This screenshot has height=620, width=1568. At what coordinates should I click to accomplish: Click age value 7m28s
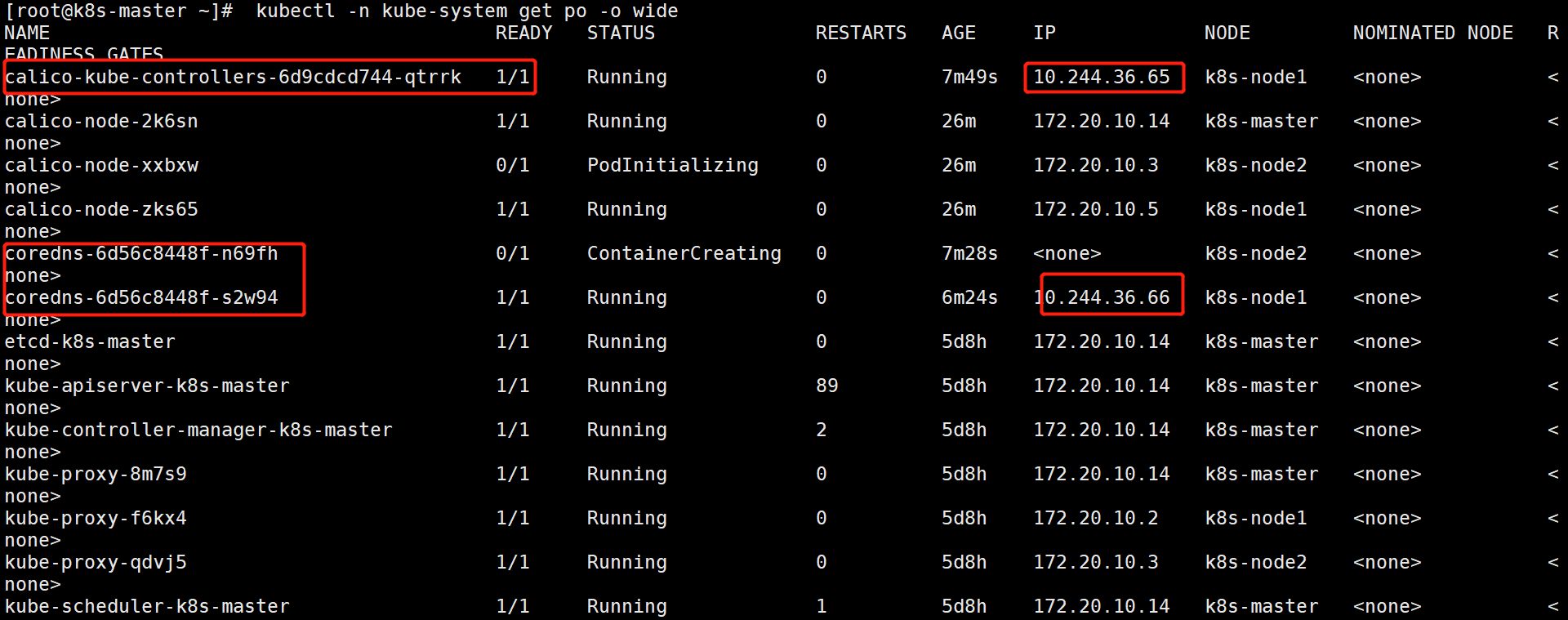[x=969, y=253]
